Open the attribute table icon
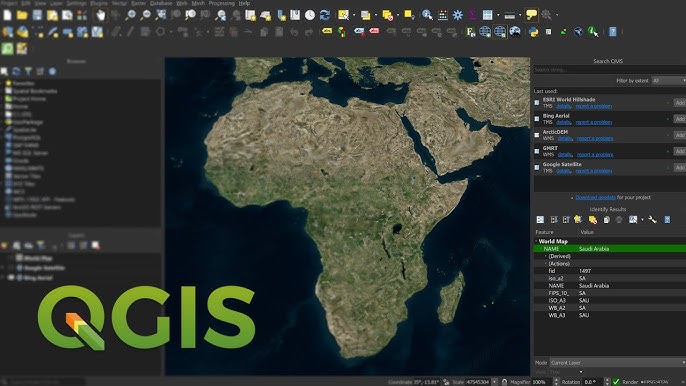 (x=487, y=15)
